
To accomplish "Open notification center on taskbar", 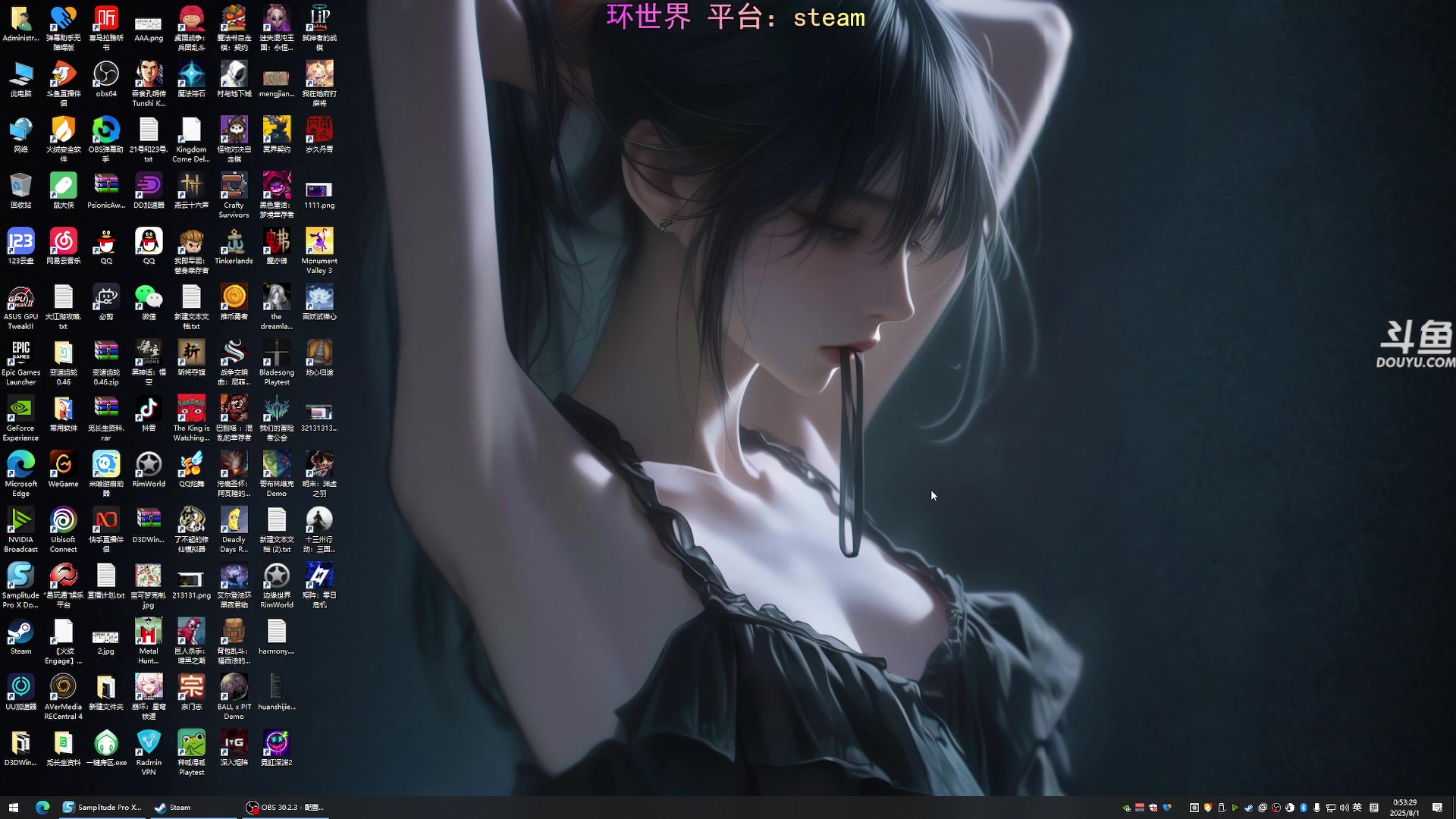I will [1437, 808].
